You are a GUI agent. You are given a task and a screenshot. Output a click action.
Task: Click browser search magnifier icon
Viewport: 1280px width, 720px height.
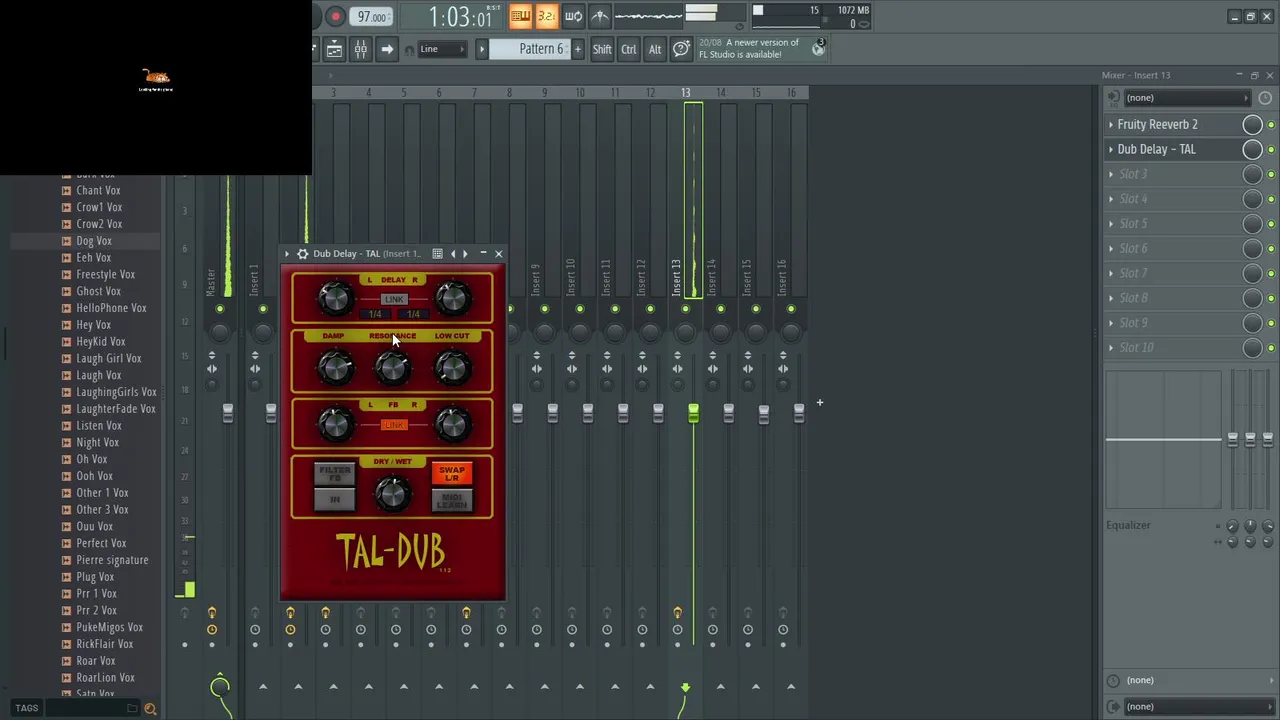coord(150,709)
